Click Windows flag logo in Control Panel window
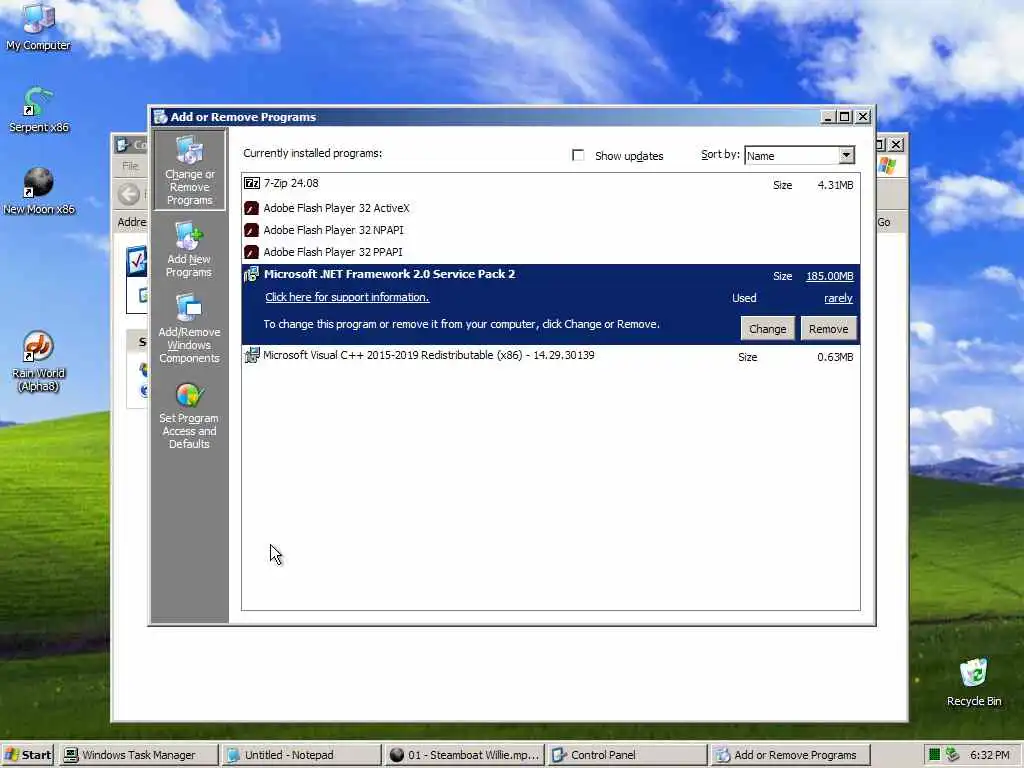 point(887,166)
